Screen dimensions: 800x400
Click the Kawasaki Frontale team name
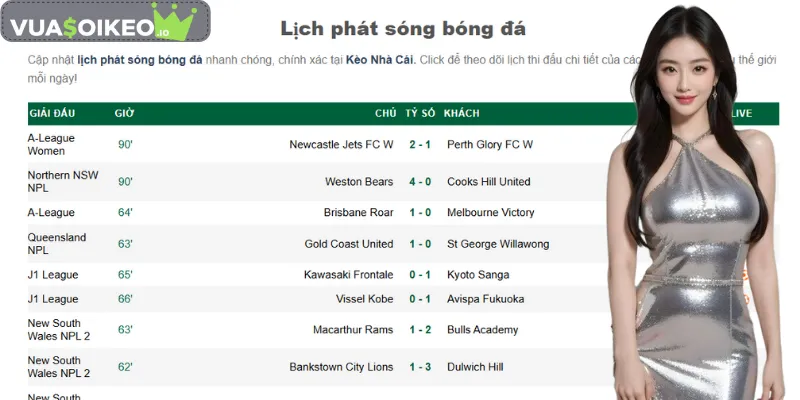click(x=348, y=275)
